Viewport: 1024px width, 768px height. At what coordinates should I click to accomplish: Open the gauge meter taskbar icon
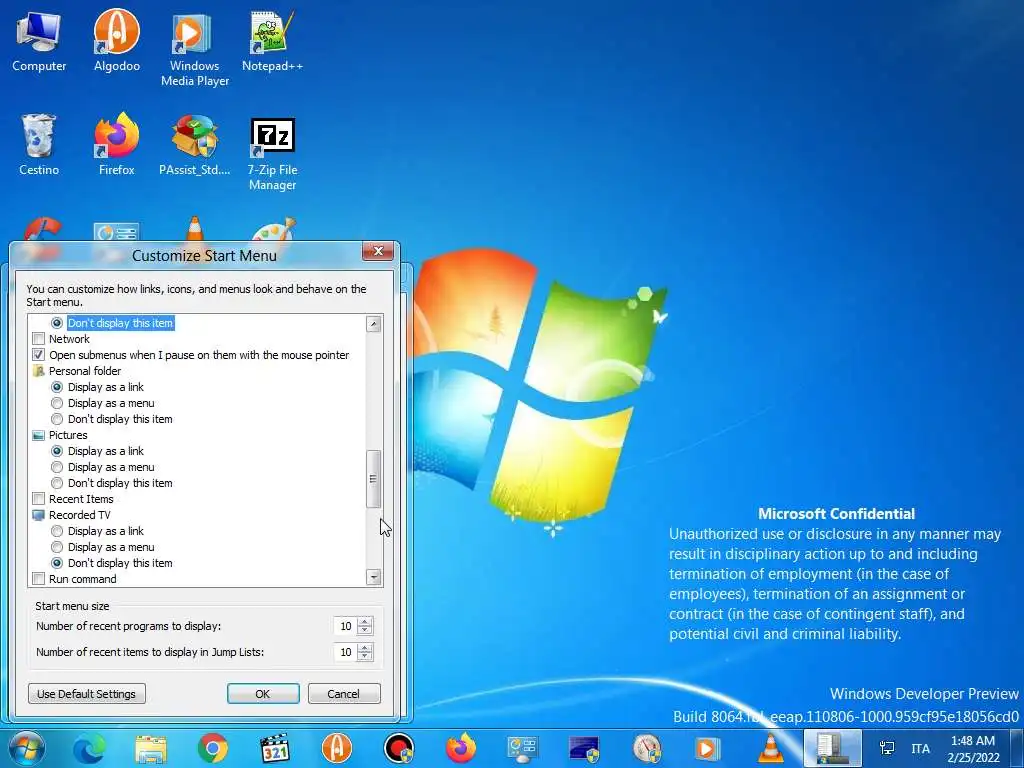647,748
